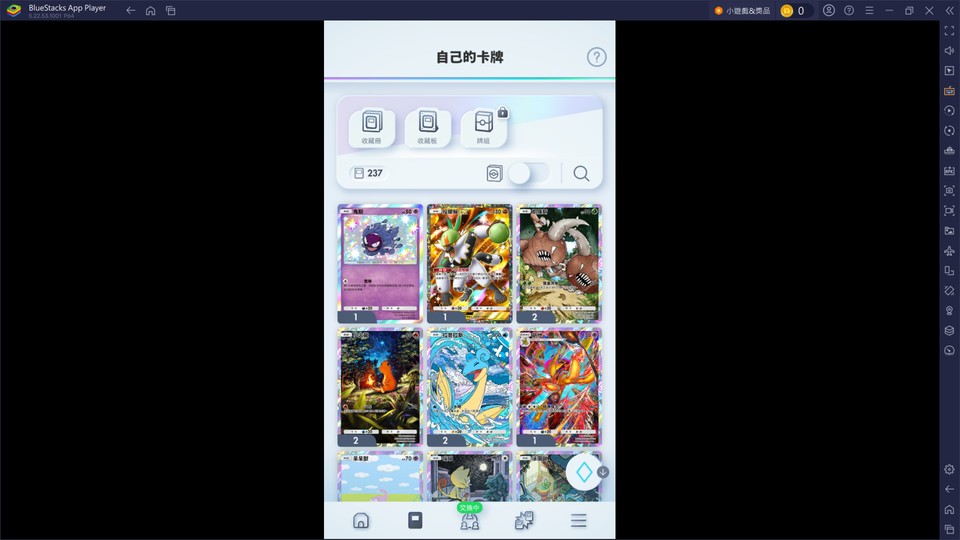Open the keyboard game controls icon
The height and width of the screenshot is (540, 960).
tap(949, 91)
